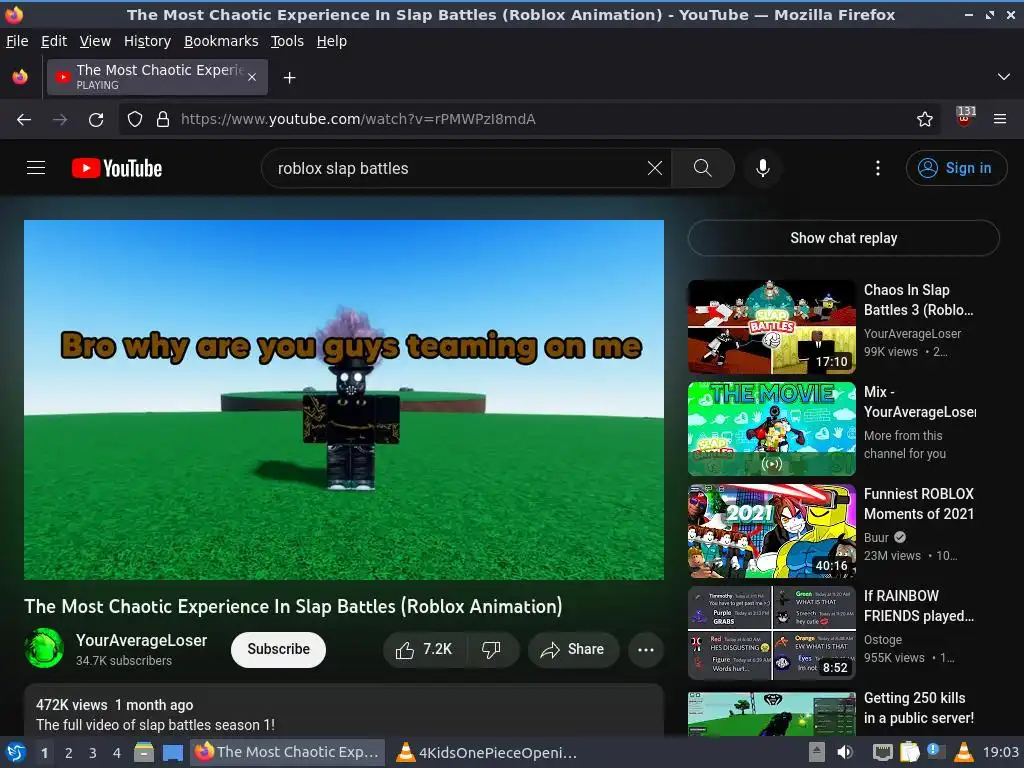Click the video title below the player

(x=293, y=607)
